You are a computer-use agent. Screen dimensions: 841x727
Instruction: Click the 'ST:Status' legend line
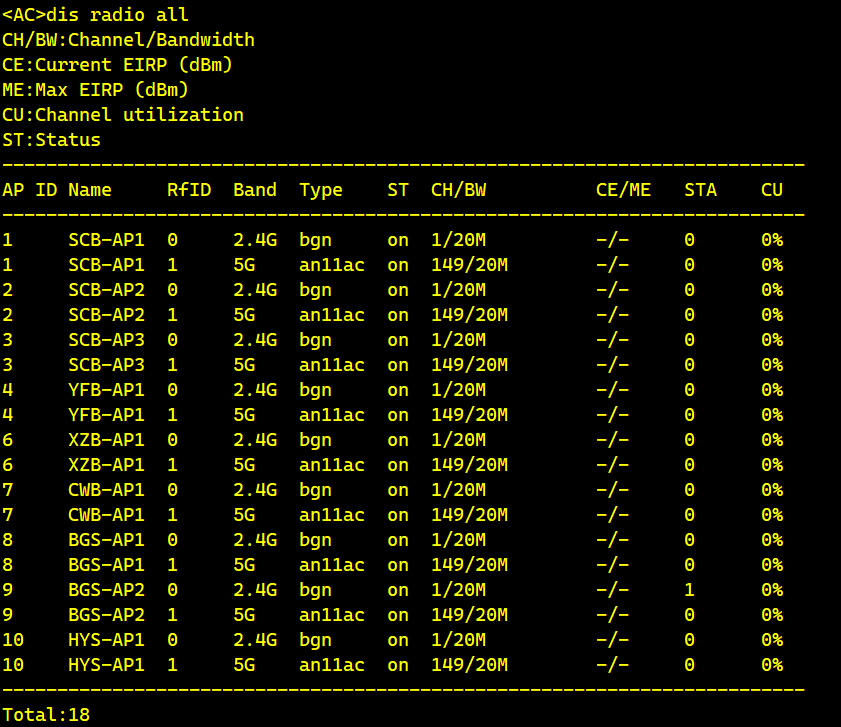point(51,140)
